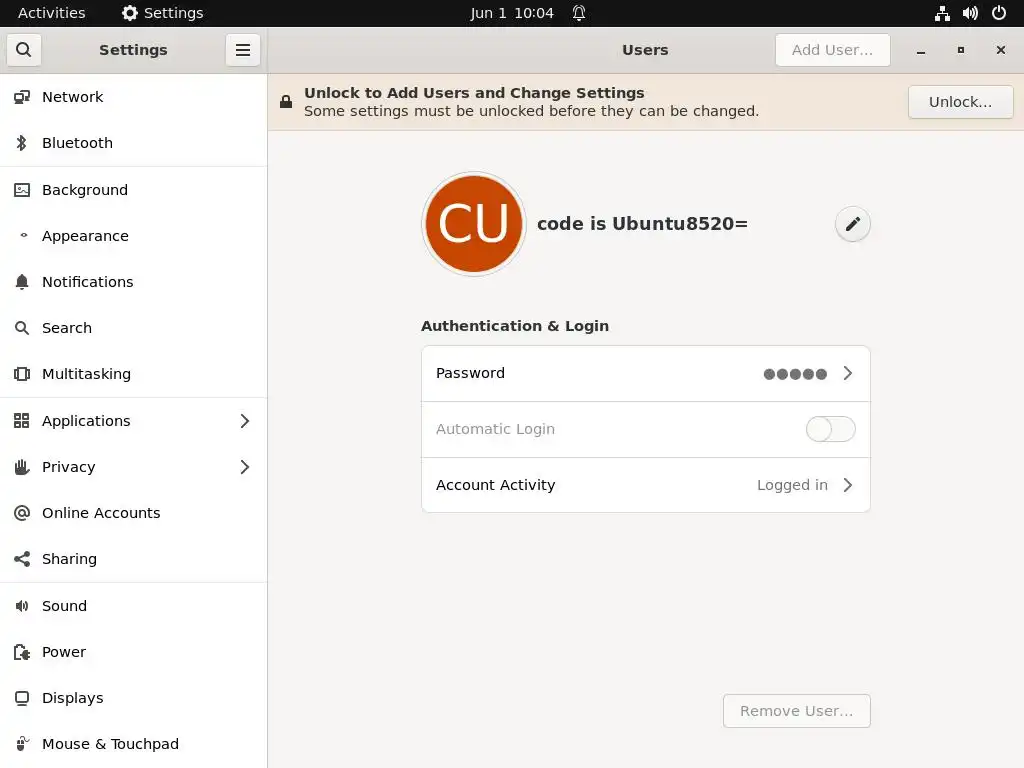
Task: Click the Add User... button
Action: (832, 50)
